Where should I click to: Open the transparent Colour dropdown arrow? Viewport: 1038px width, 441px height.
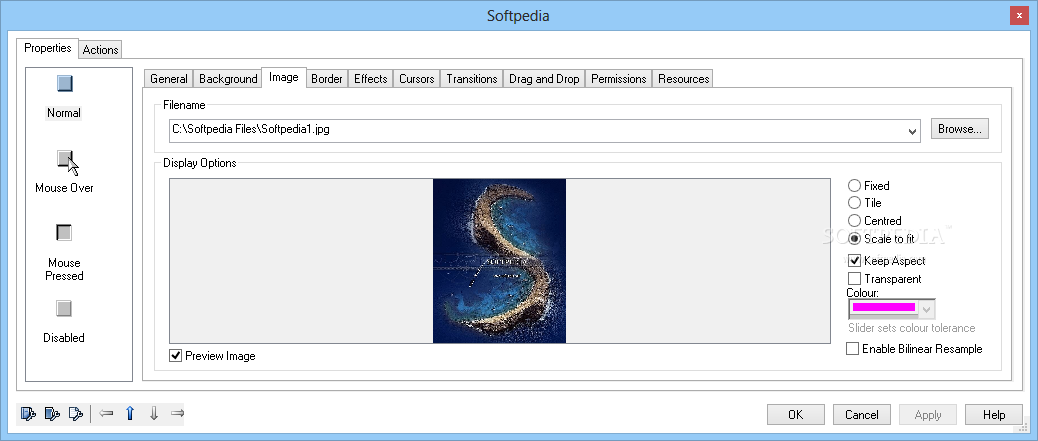[x=927, y=309]
